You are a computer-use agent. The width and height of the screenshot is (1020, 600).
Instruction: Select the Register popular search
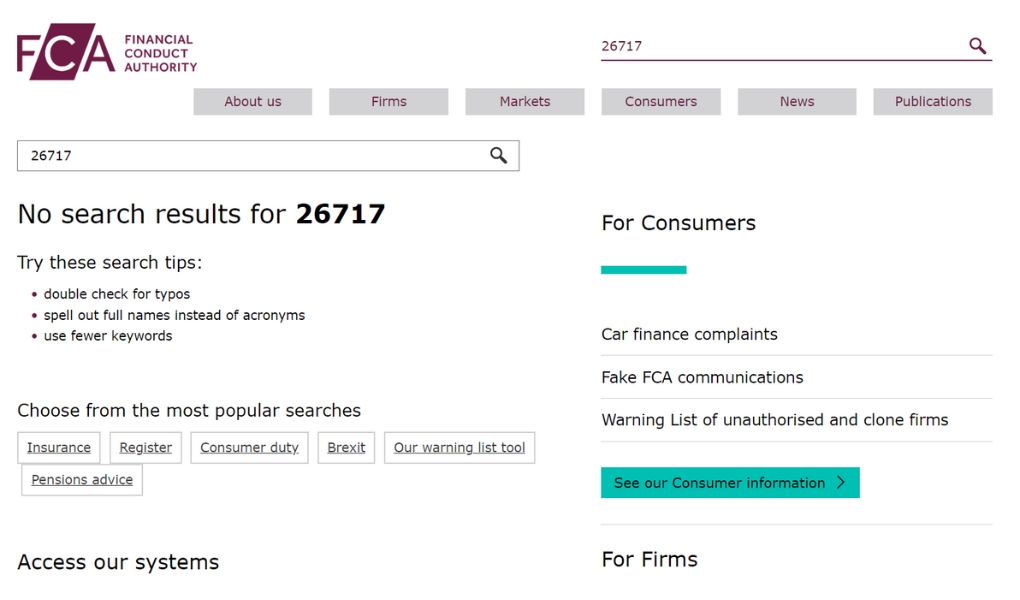[146, 448]
